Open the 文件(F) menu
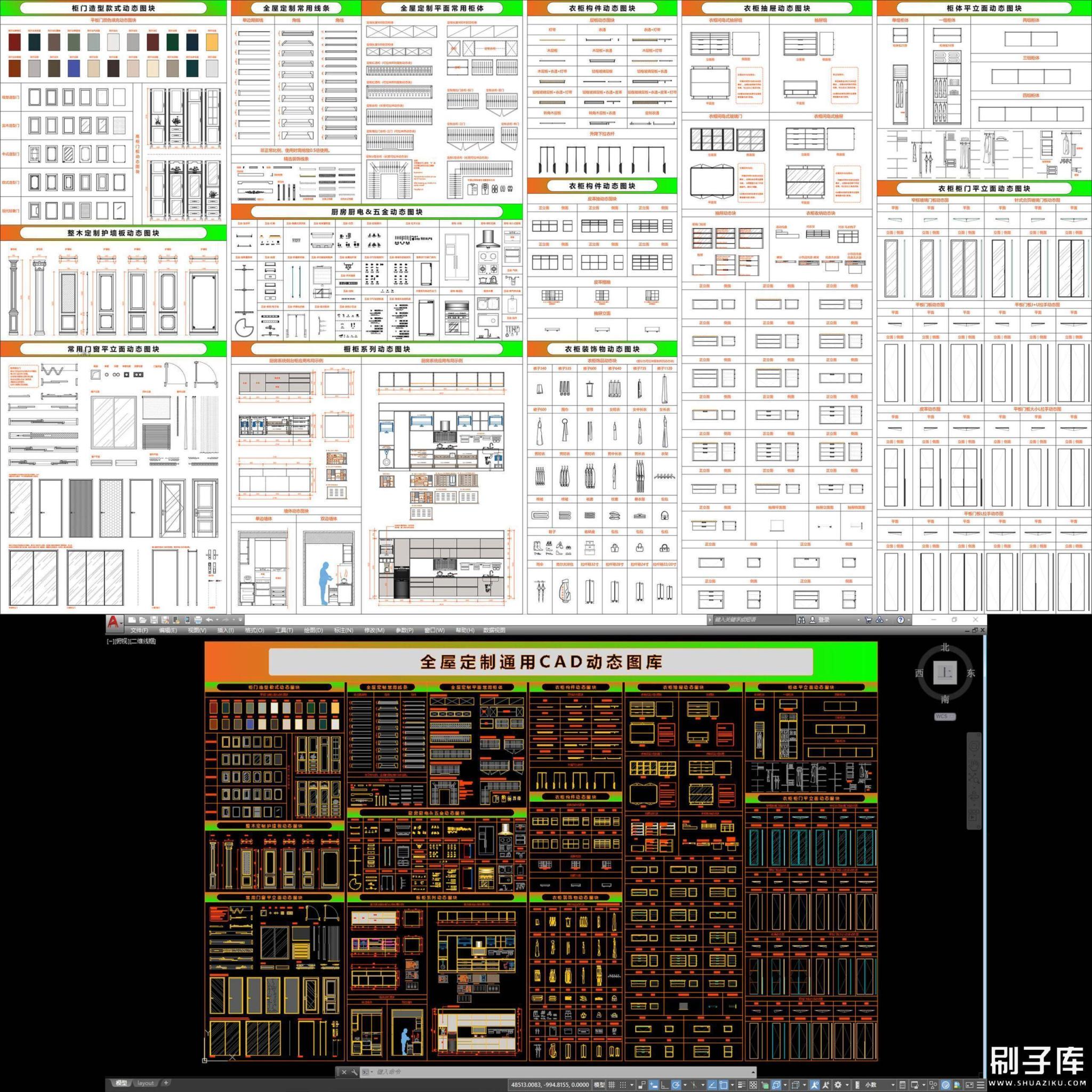The width and height of the screenshot is (1092, 1092). [140, 630]
